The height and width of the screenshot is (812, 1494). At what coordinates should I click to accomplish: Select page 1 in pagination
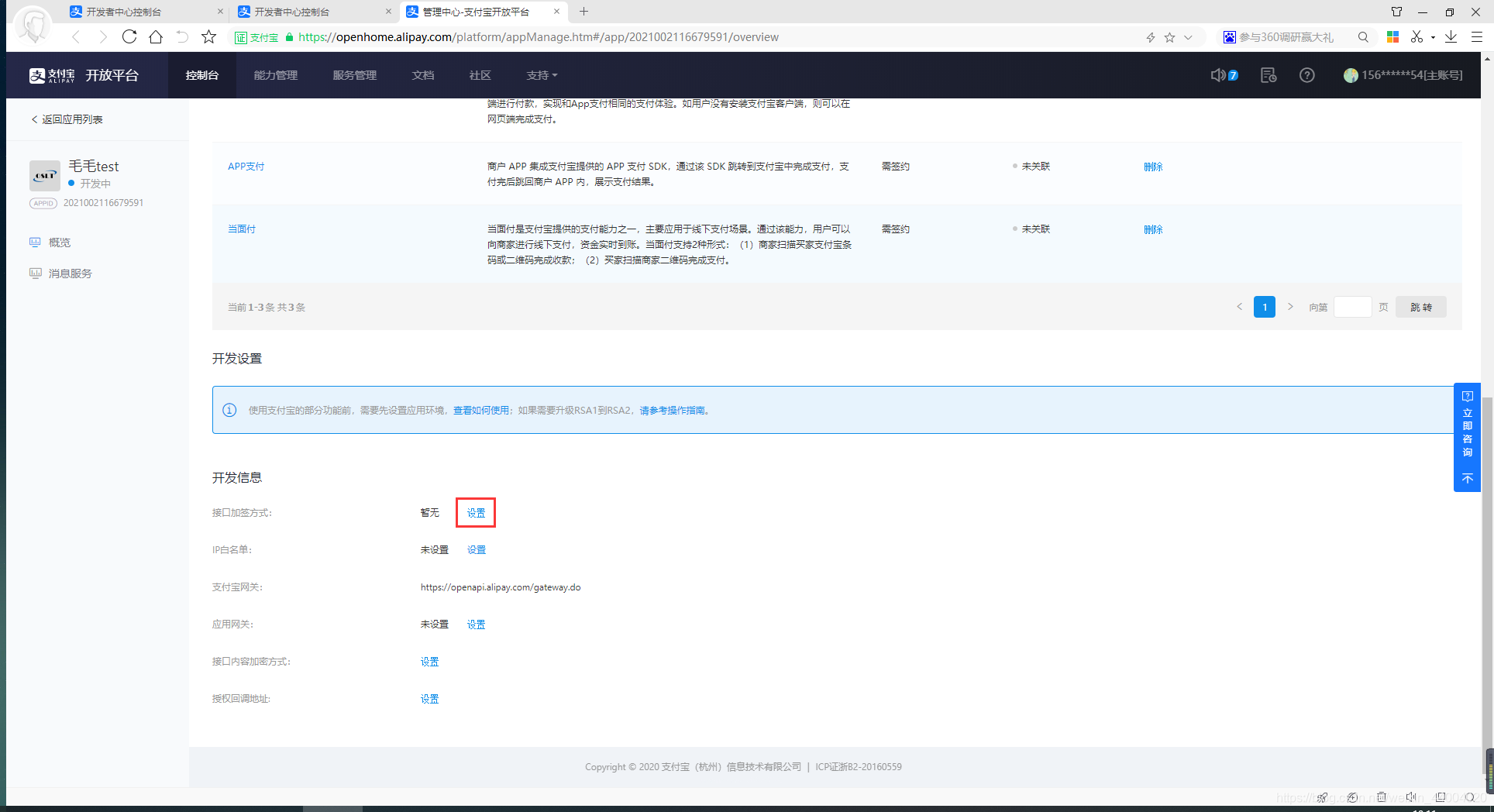tap(1265, 307)
